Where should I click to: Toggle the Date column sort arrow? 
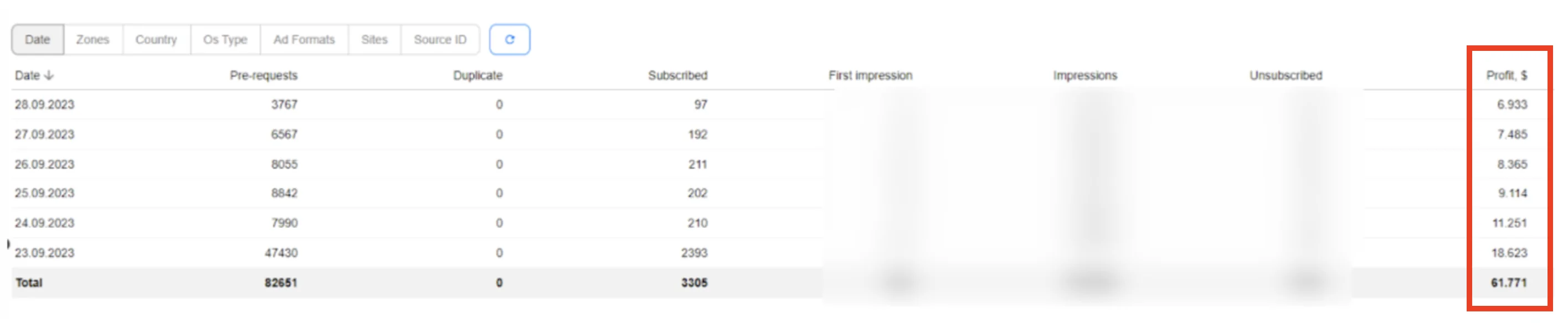tap(49, 75)
